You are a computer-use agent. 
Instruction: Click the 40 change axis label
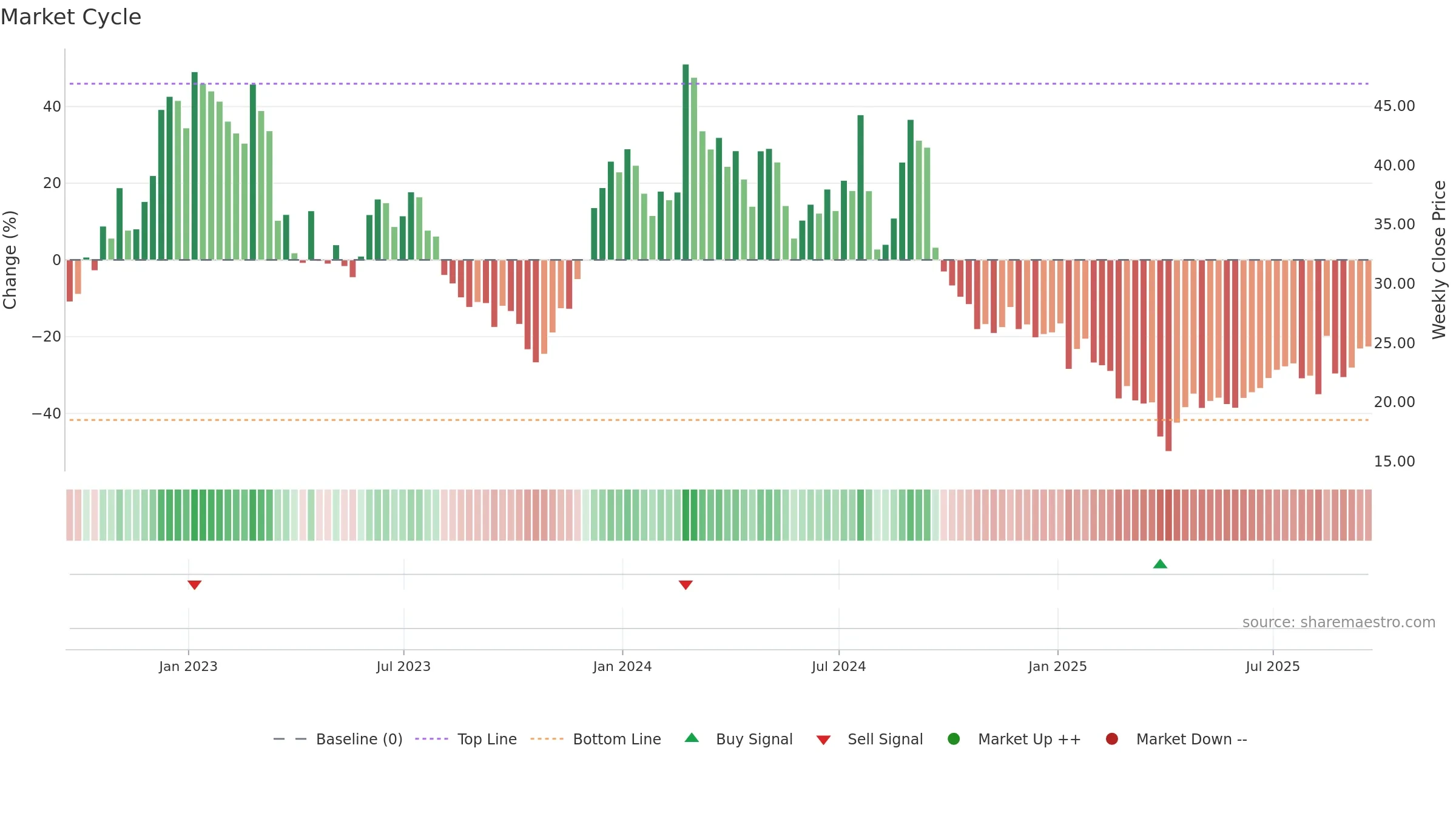click(52, 107)
